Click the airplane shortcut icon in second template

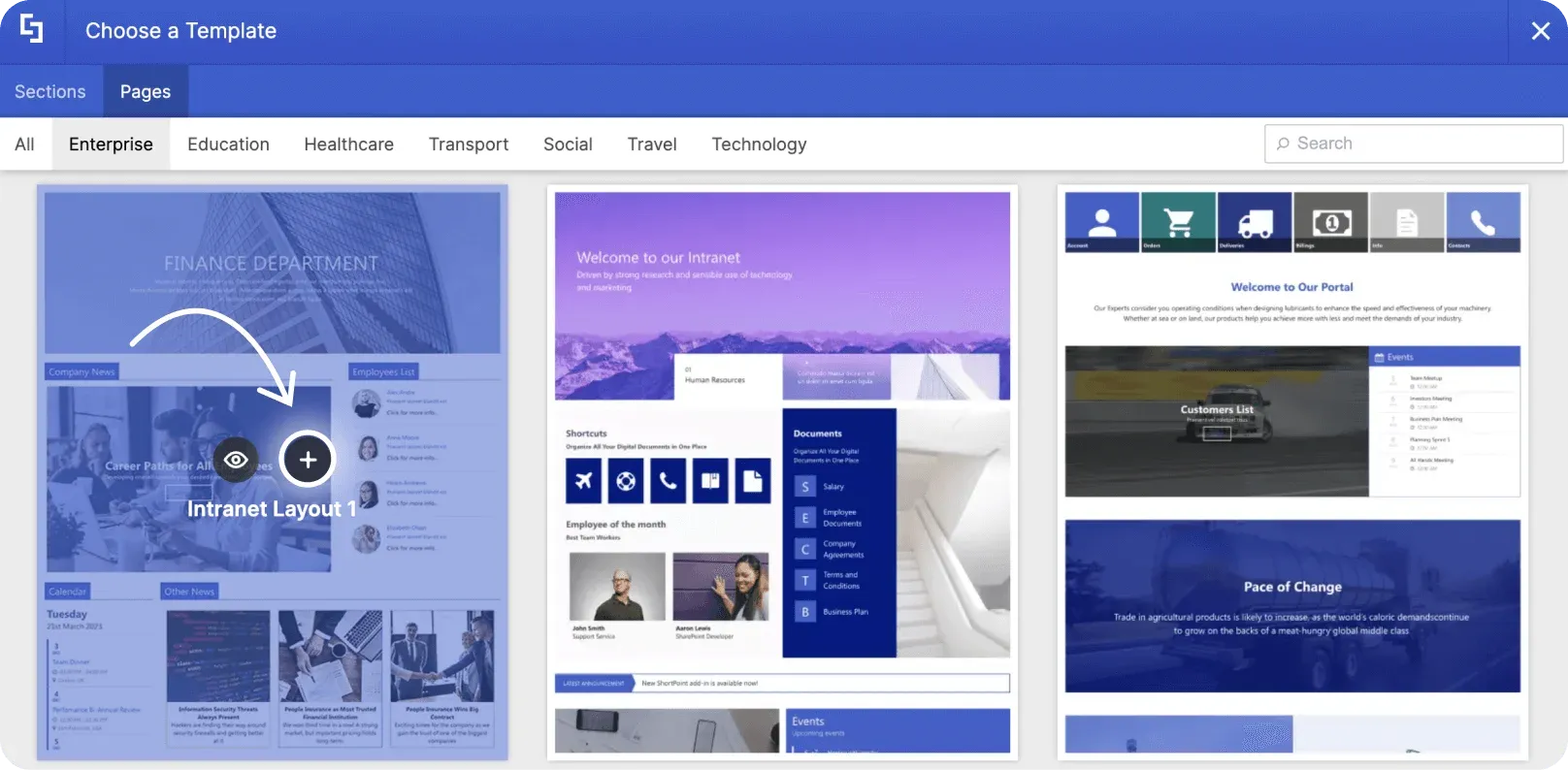click(x=583, y=480)
